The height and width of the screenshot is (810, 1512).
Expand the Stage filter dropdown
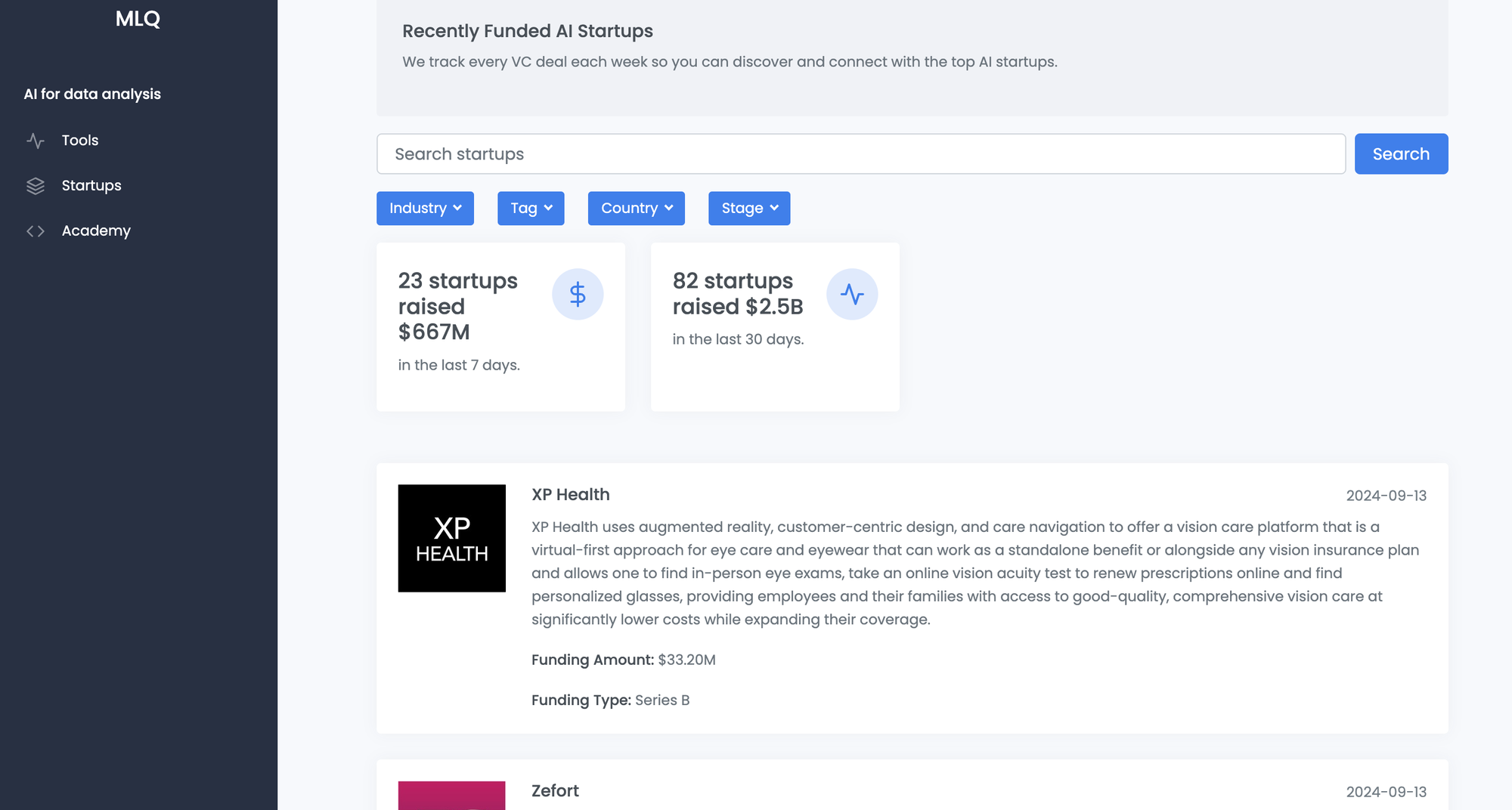point(749,208)
